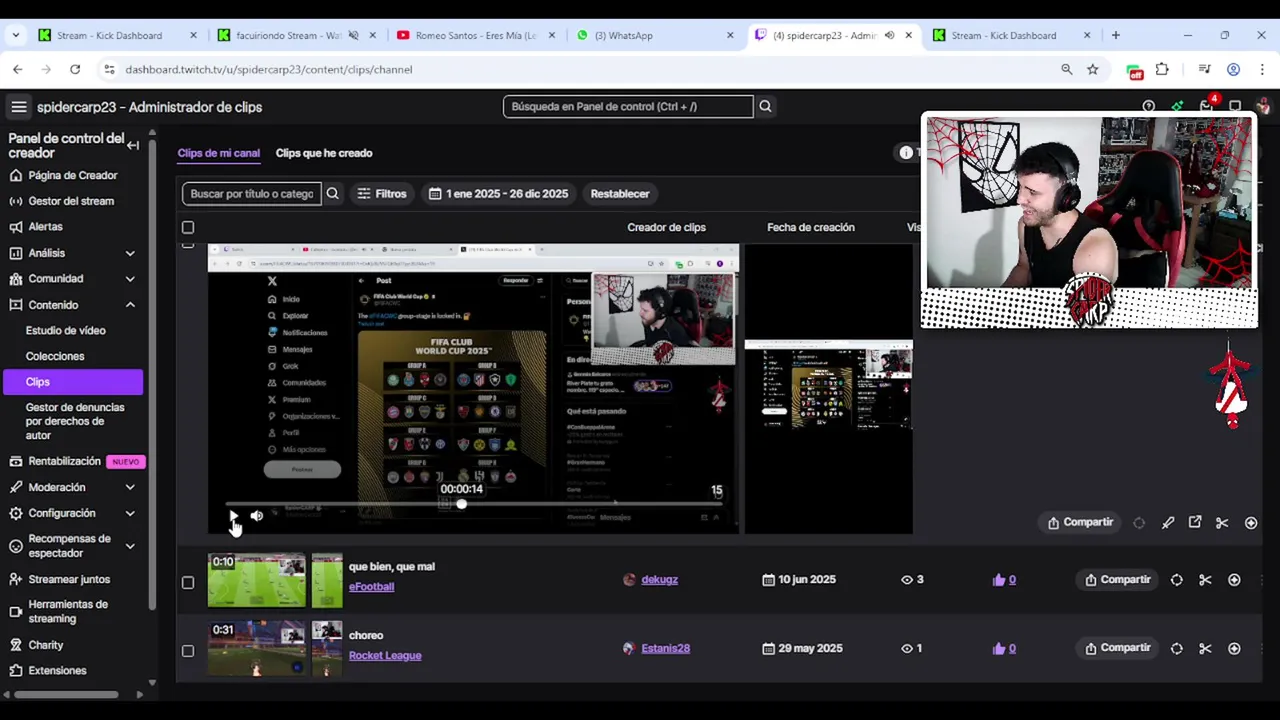This screenshot has width=1280, height=720.
Task: Expand the Moderación sidebar section
Action: coord(130,487)
